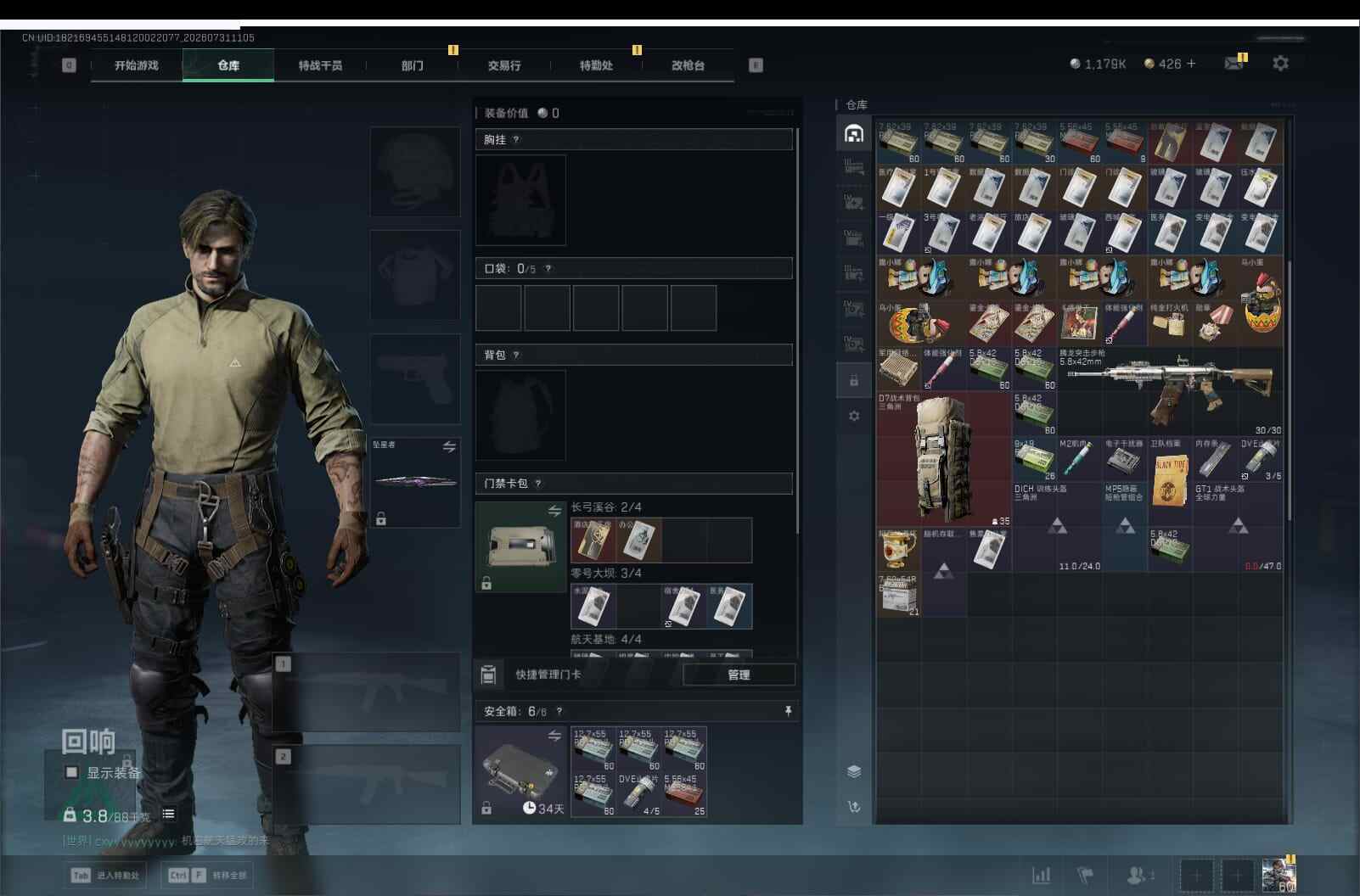Click the DICH 训练头盔 item
Screen dimensions: 1360x896
coord(1057,526)
